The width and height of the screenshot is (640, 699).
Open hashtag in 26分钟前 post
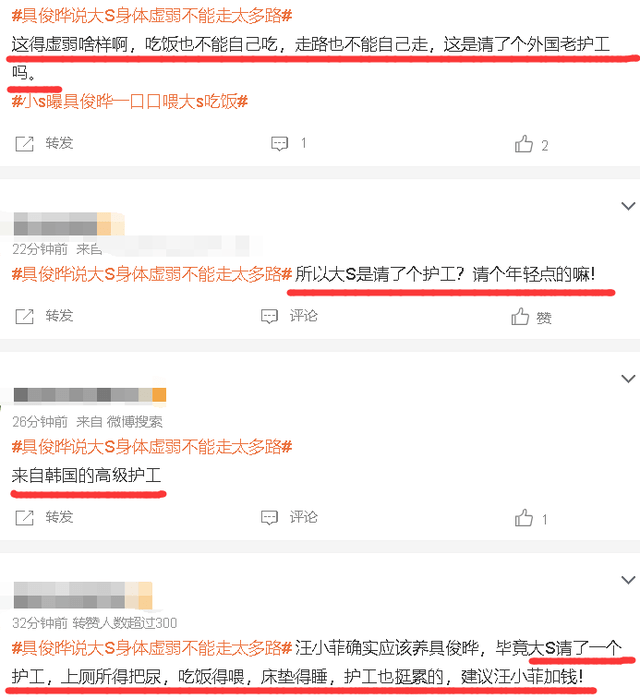(152, 447)
